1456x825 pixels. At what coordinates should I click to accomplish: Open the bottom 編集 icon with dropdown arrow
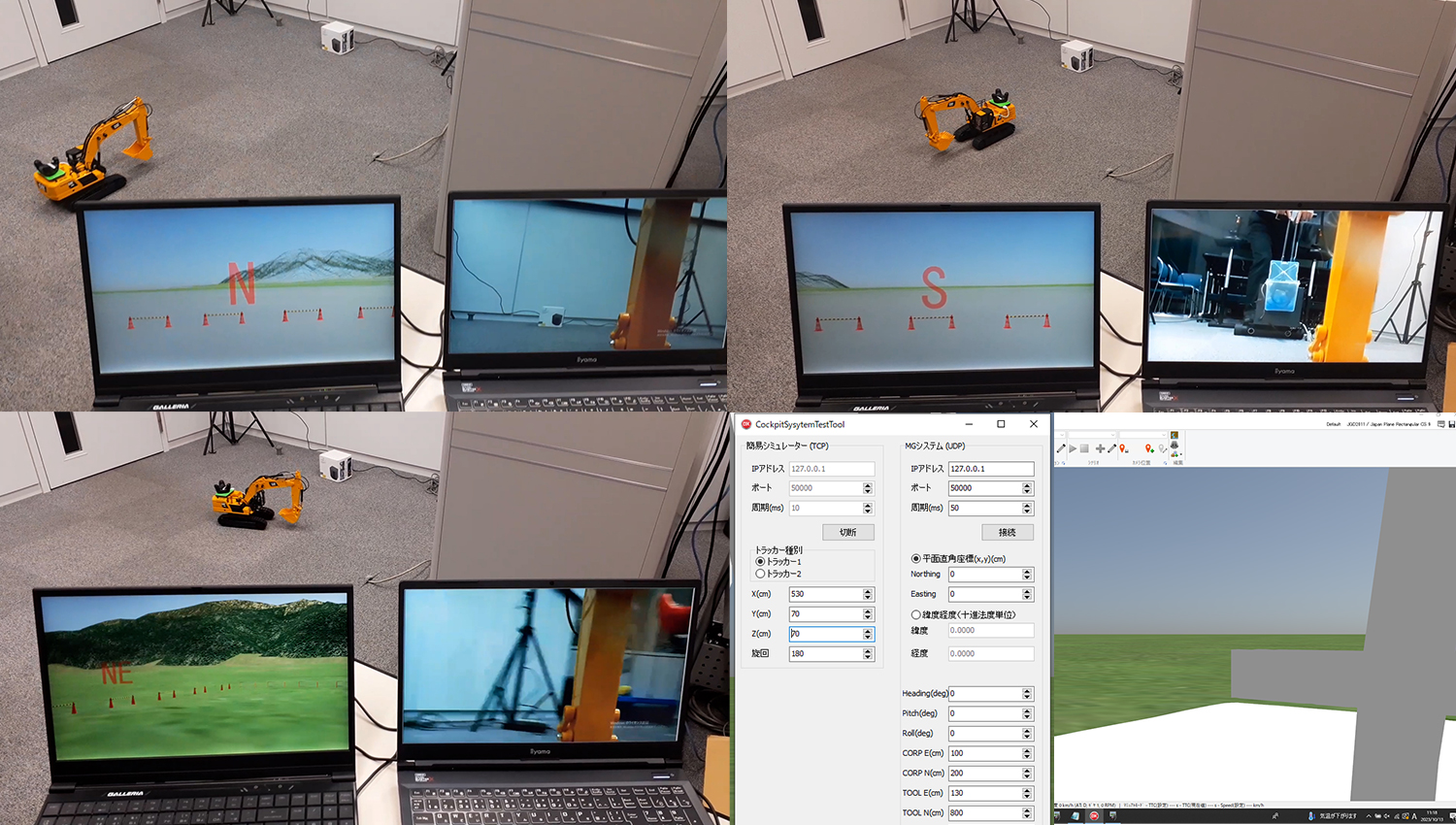(1176, 454)
